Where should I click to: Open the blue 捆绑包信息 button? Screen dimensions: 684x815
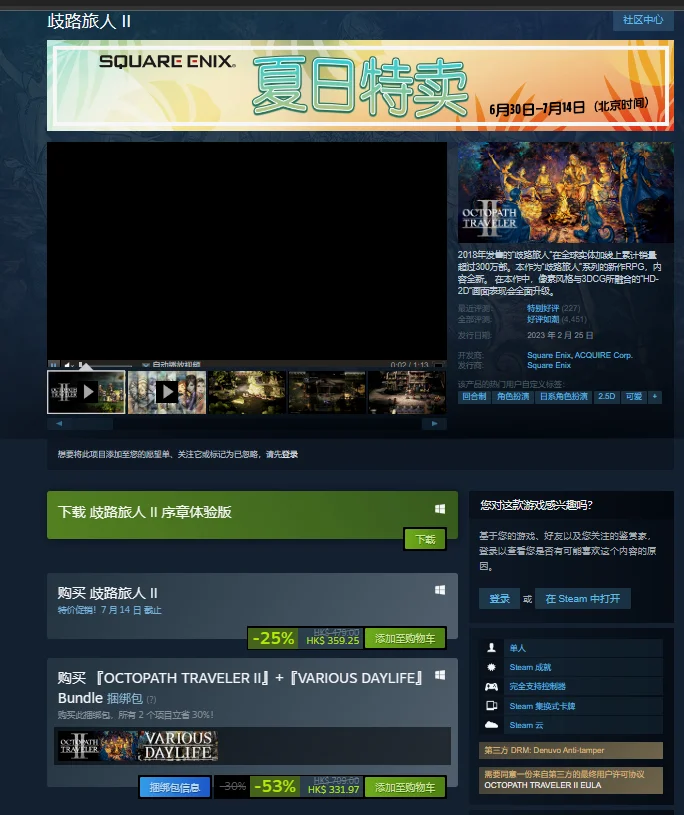coord(175,787)
